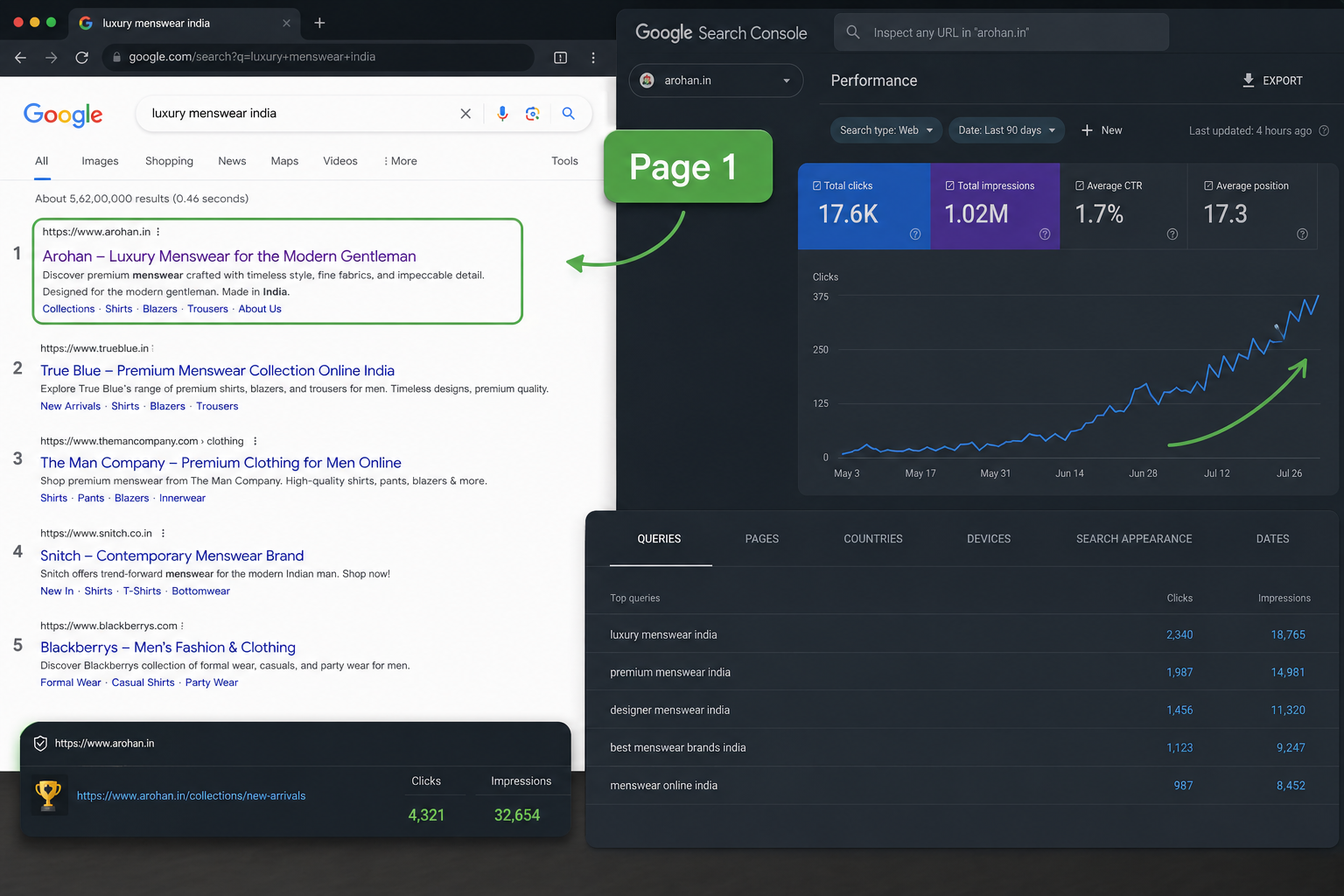Click the shield icon next to arohan.in
1344x896 pixels.
coord(40,744)
